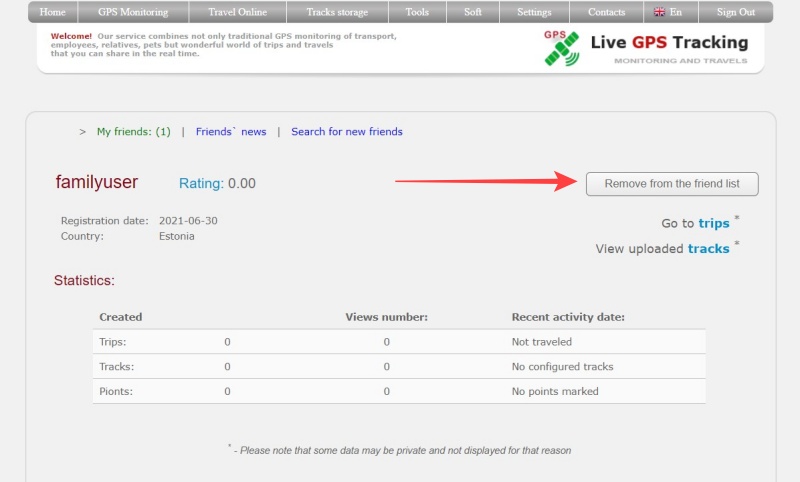Select Tools in the top navigation

[417, 12]
